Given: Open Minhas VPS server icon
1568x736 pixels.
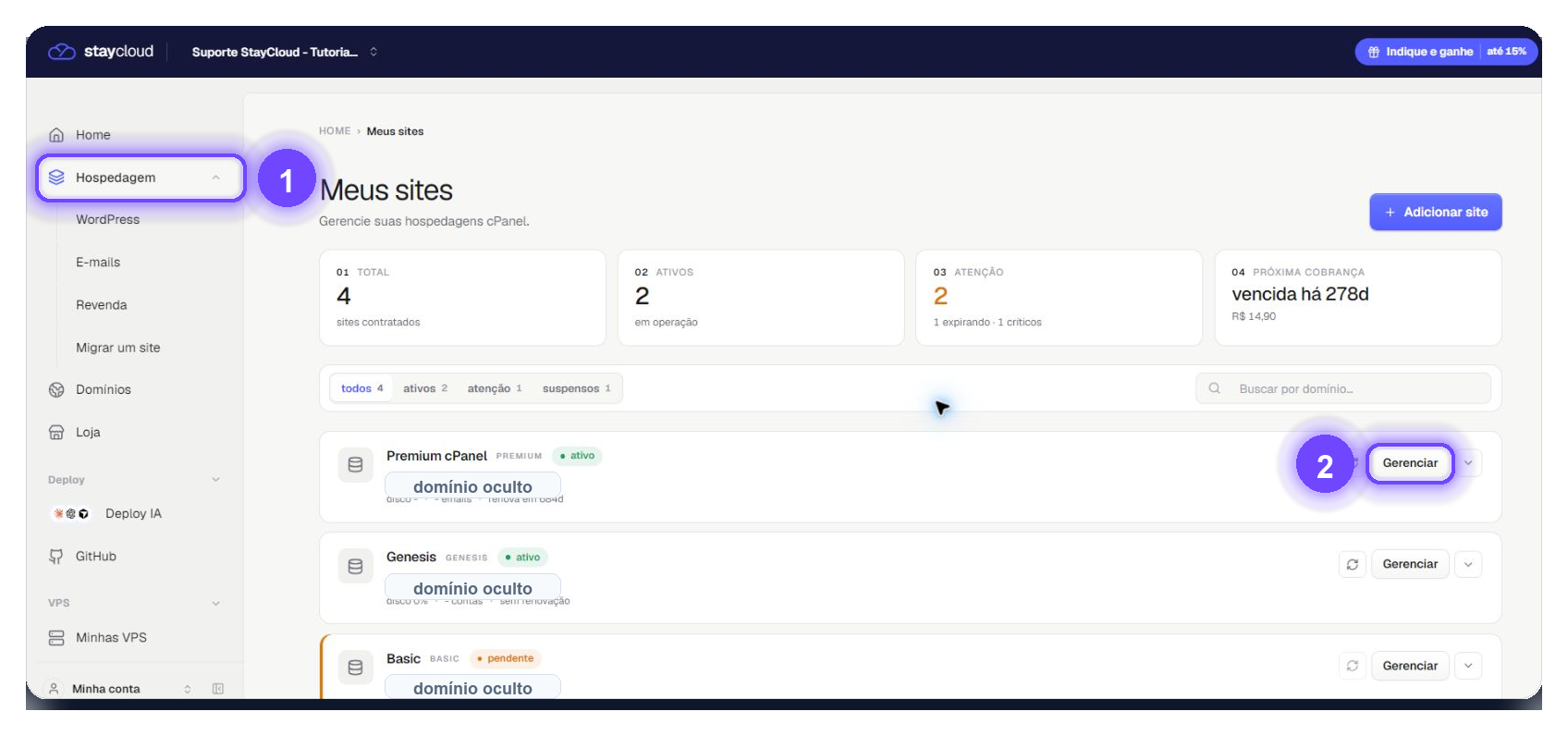Looking at the screenshot, I should click(x=56, y=638).
